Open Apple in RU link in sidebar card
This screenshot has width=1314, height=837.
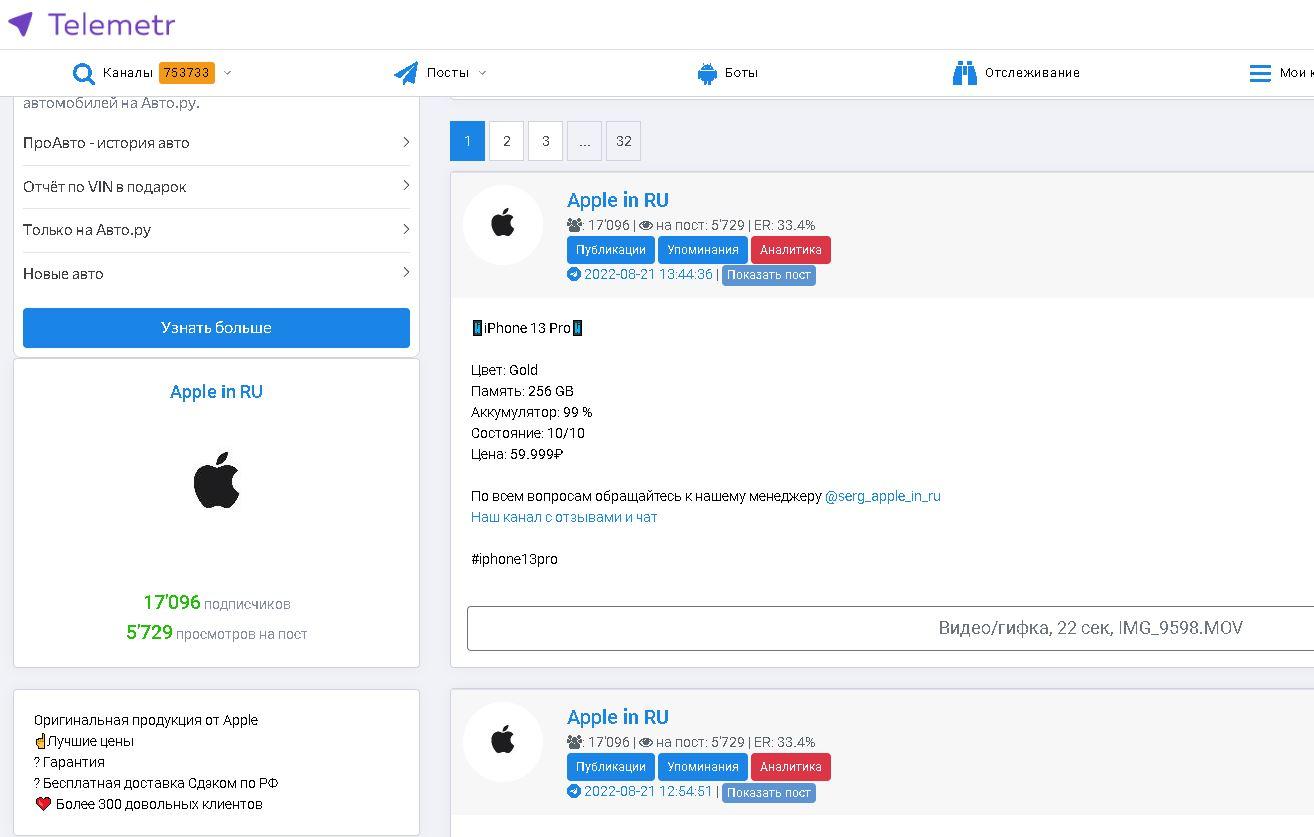pyautogui.click(x=216, y=392)
